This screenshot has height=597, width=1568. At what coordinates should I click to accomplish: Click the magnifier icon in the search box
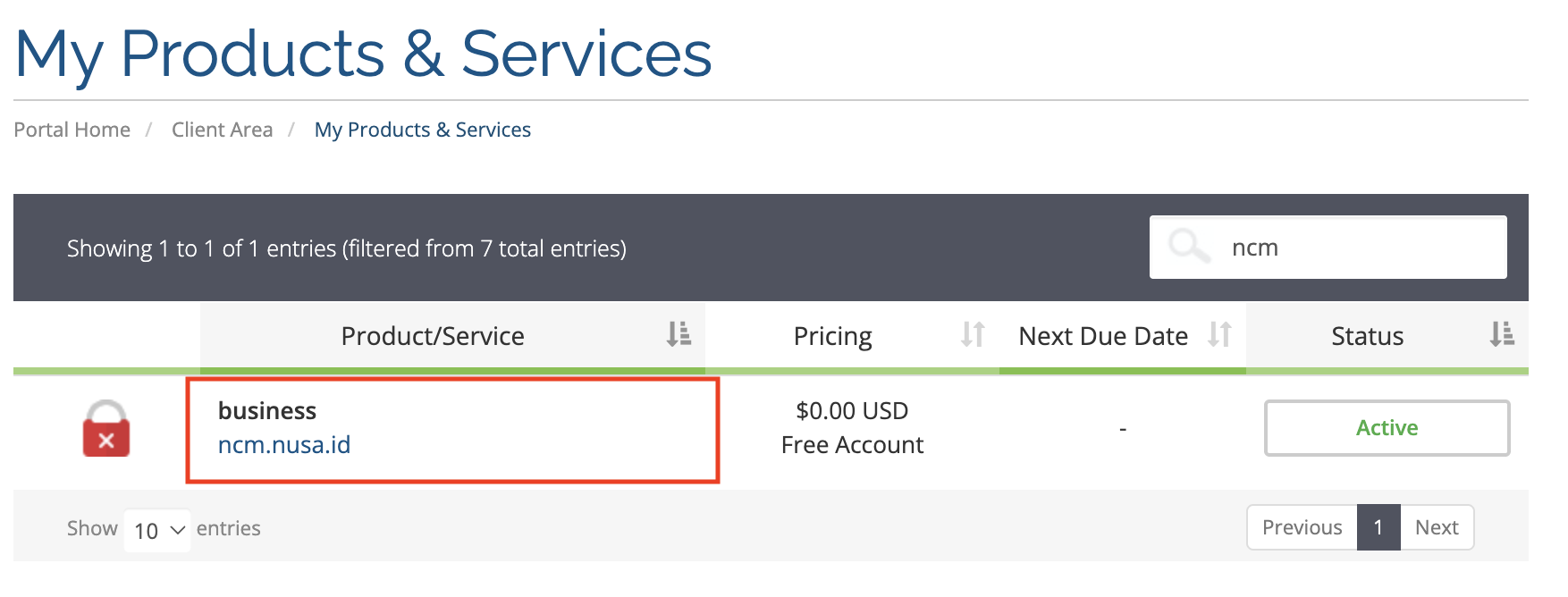click(x=1189, y=246)
